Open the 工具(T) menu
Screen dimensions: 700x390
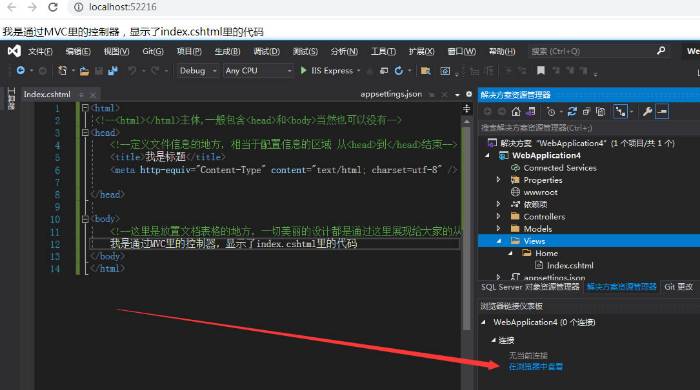[x=383, y=51]
